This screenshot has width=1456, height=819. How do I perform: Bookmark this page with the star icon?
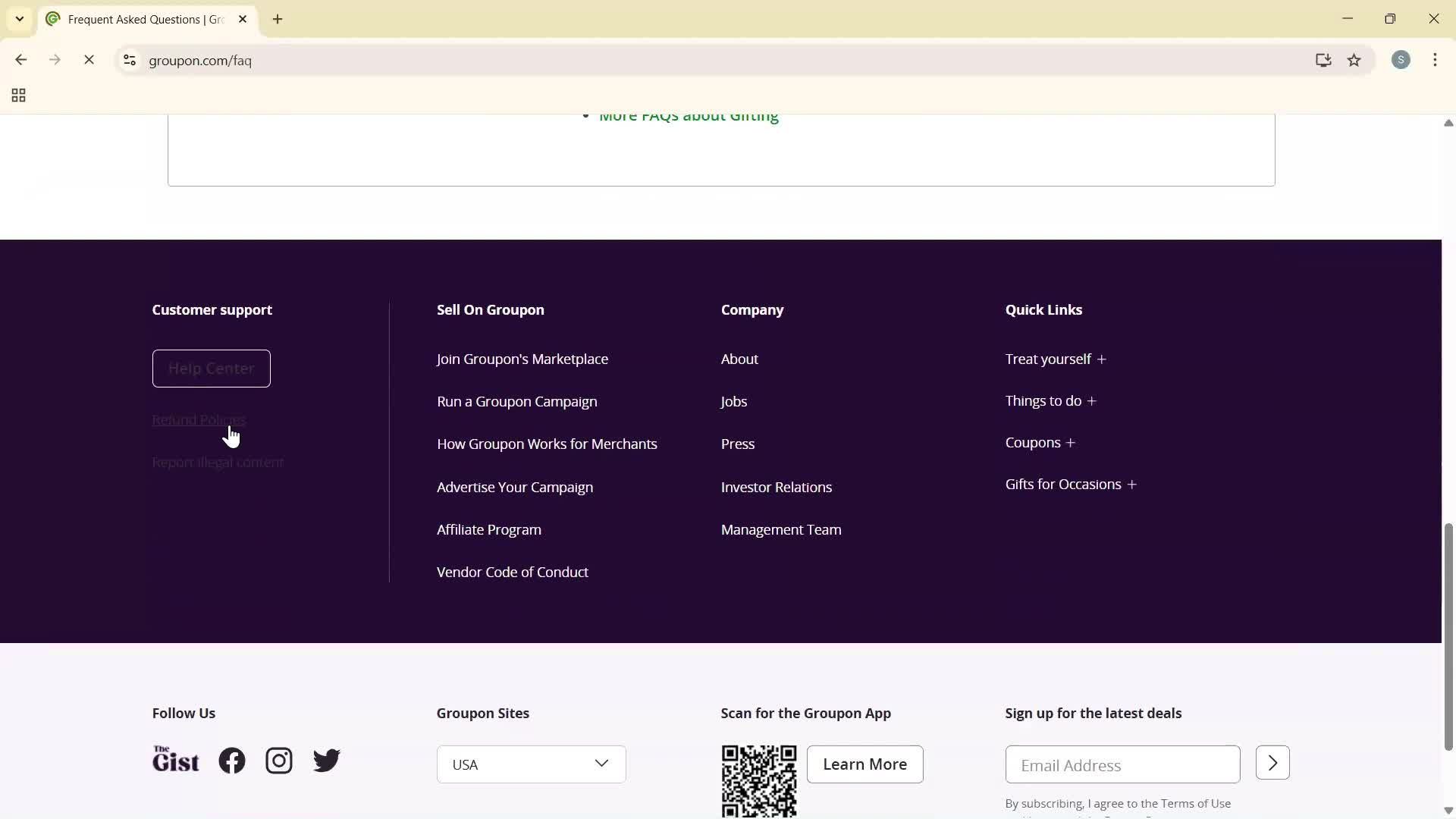[x=1354, y=60]
